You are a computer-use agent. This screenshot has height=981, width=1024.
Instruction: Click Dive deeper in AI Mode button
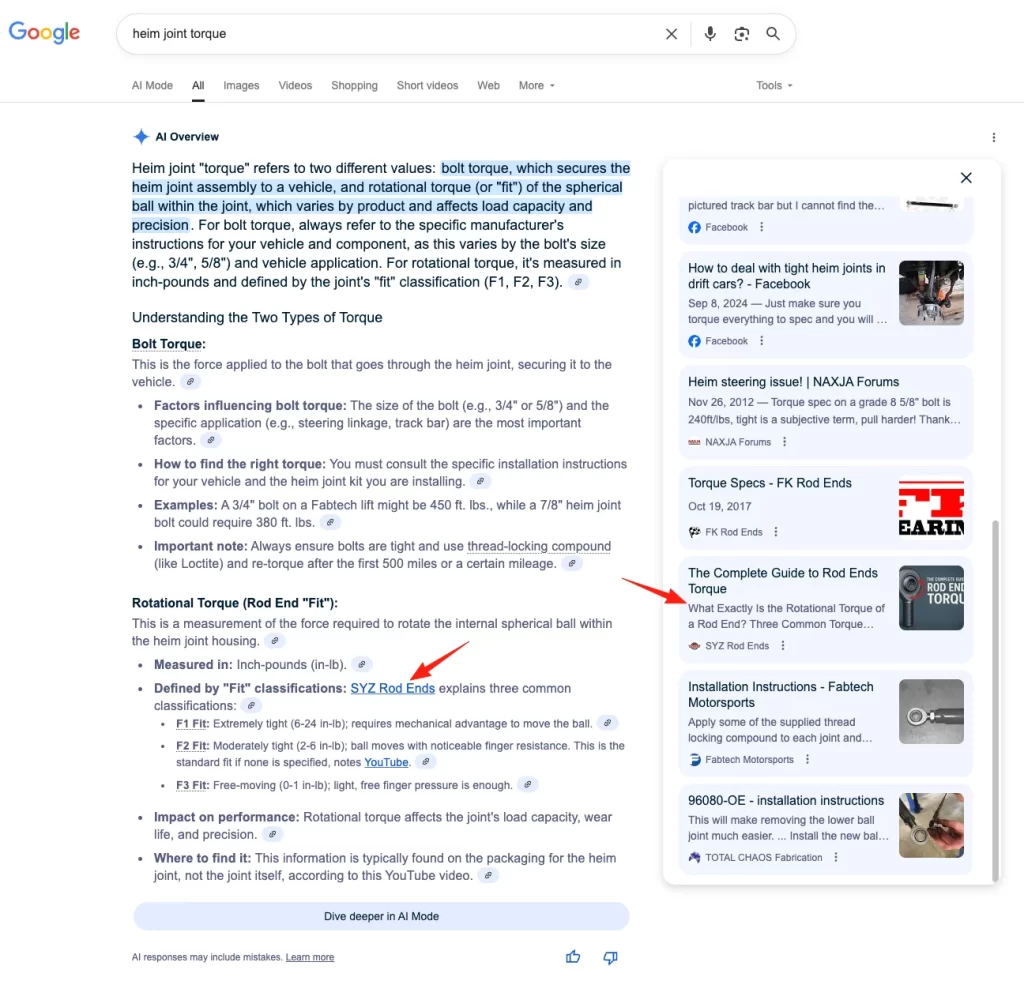(381, 916)
